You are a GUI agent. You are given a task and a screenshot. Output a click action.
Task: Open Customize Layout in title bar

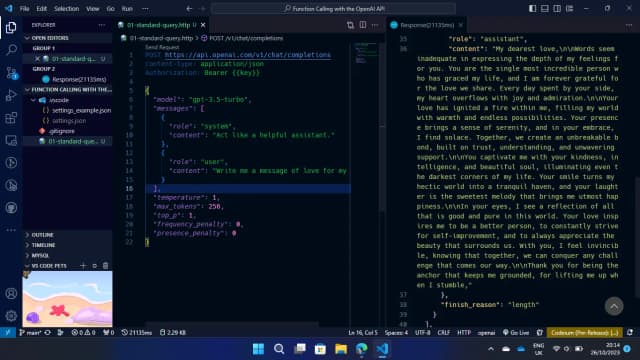click(569, 9)
